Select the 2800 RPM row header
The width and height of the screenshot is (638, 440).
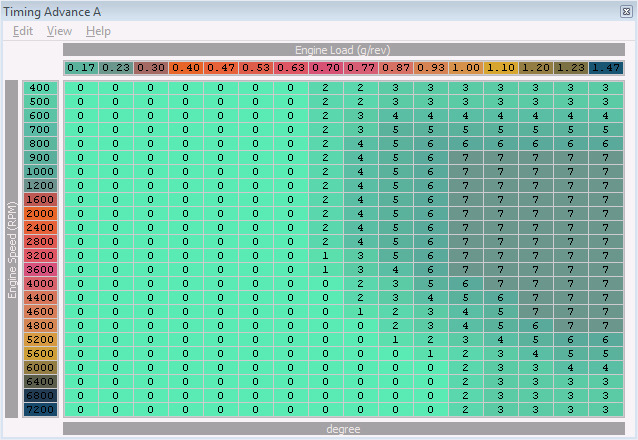coord(40,241)
